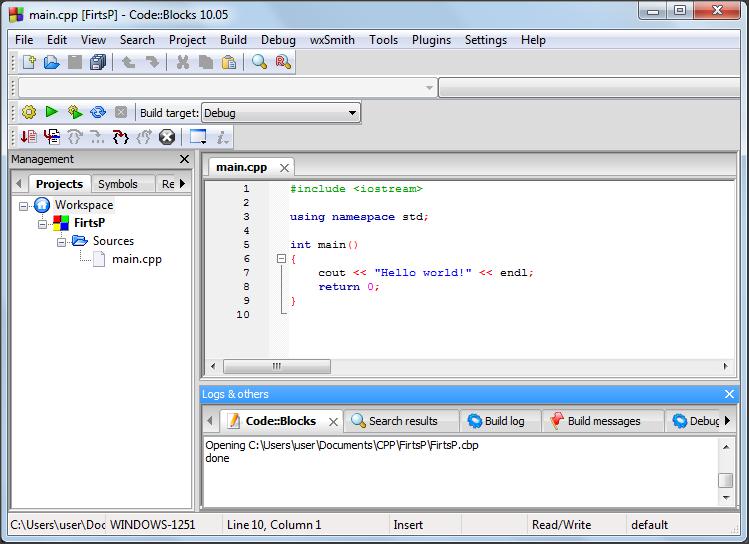Open the File menu
The height and width of the screenshot is (544, 749).
pos(24,40)
